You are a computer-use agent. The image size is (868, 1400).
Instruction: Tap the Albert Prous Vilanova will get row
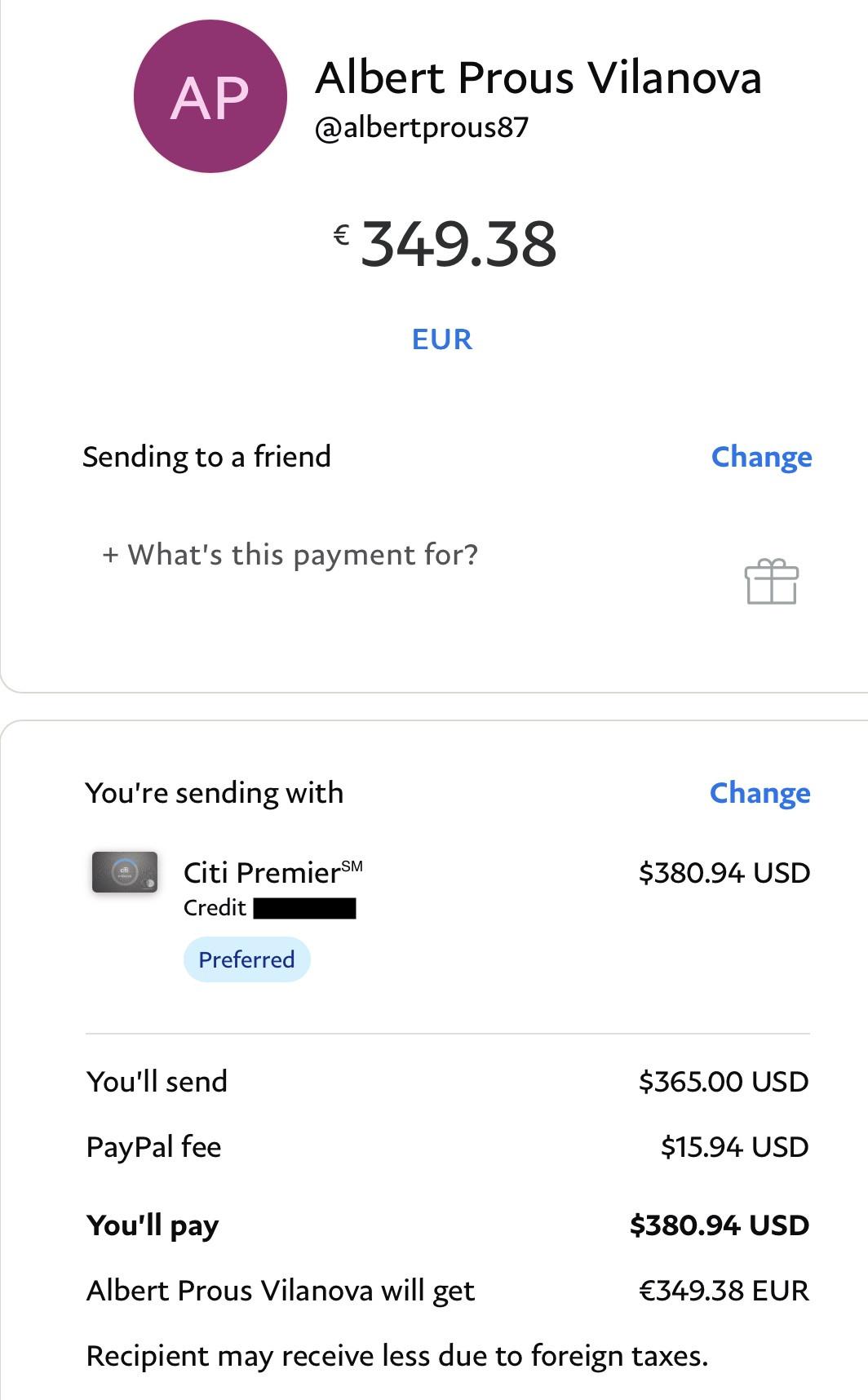coord(448,1291)
